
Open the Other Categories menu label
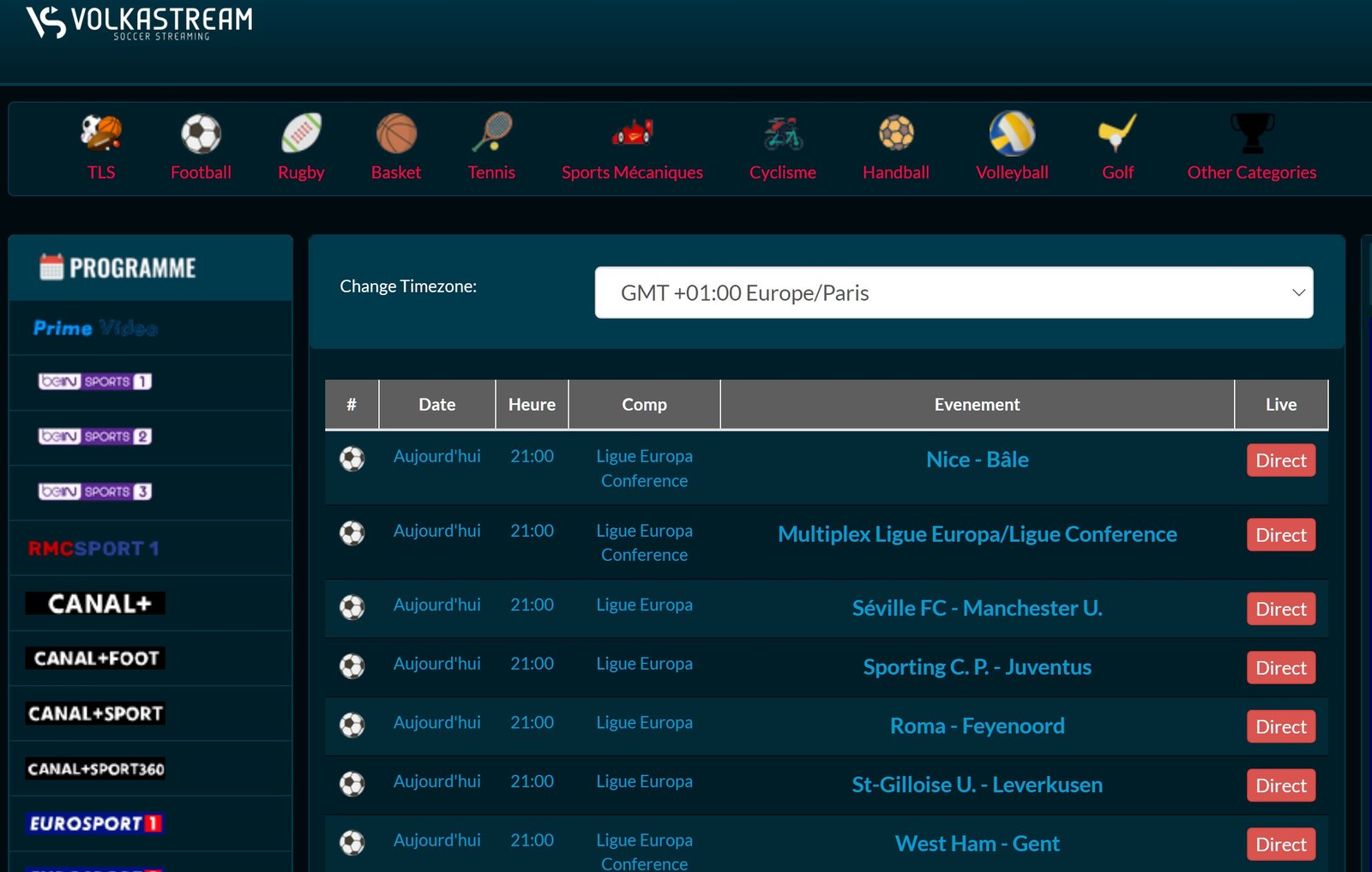(x=1252, y=172)
